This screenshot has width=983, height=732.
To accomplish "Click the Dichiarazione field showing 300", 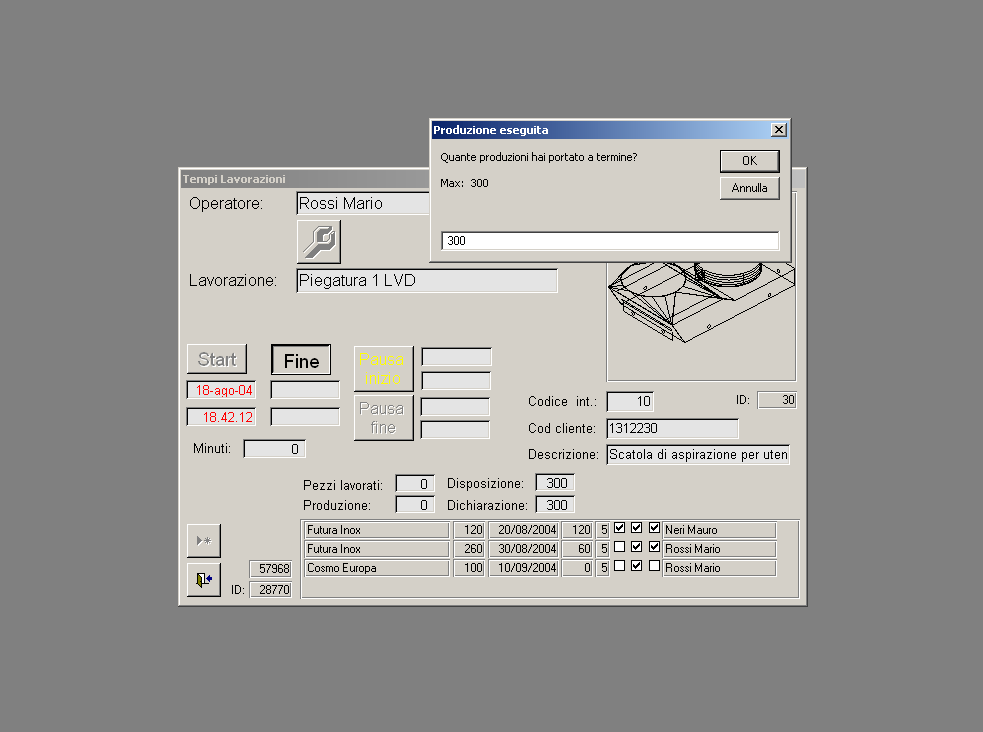I will pos(555,505).
